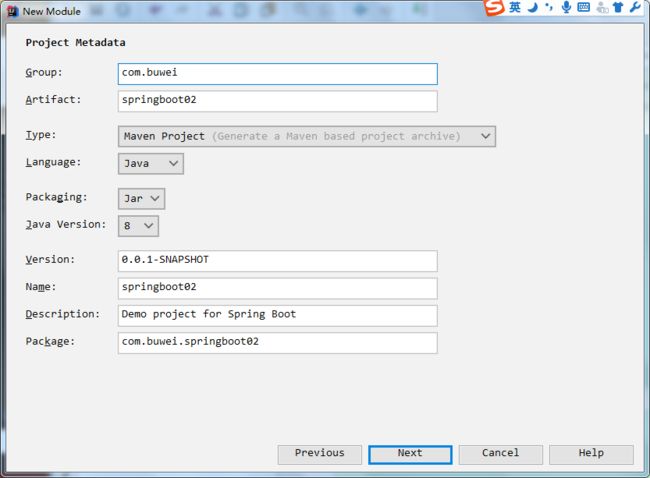Open the Type dropdown showing Maven Project
The height and width of the screenshot is (478, 650).
coord(307,136)
